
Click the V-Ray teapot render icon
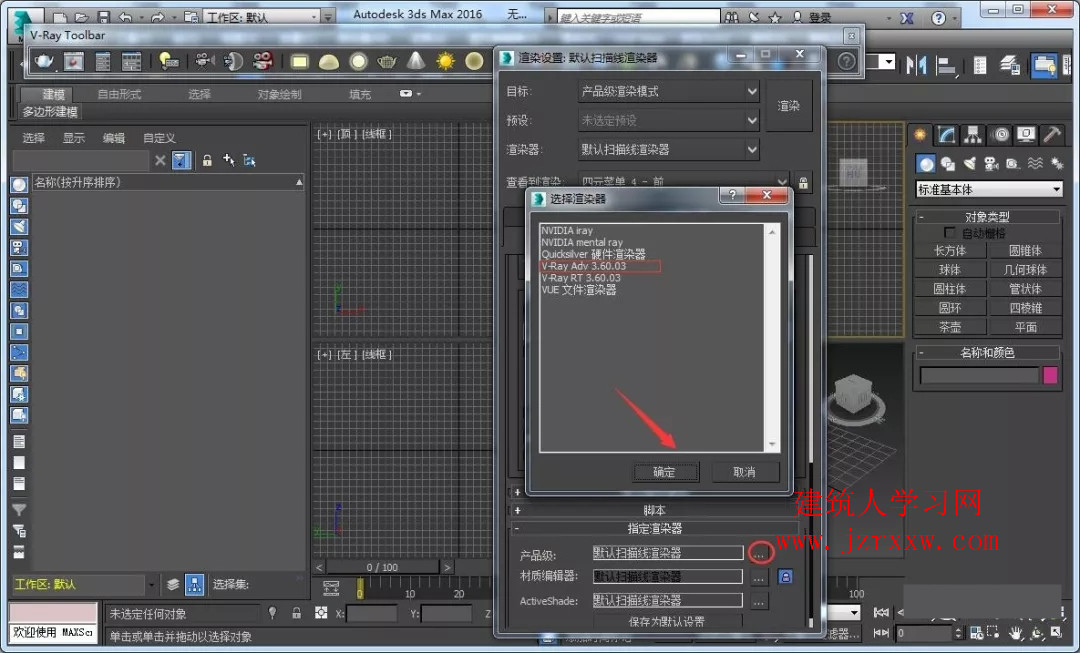(44, 62)
